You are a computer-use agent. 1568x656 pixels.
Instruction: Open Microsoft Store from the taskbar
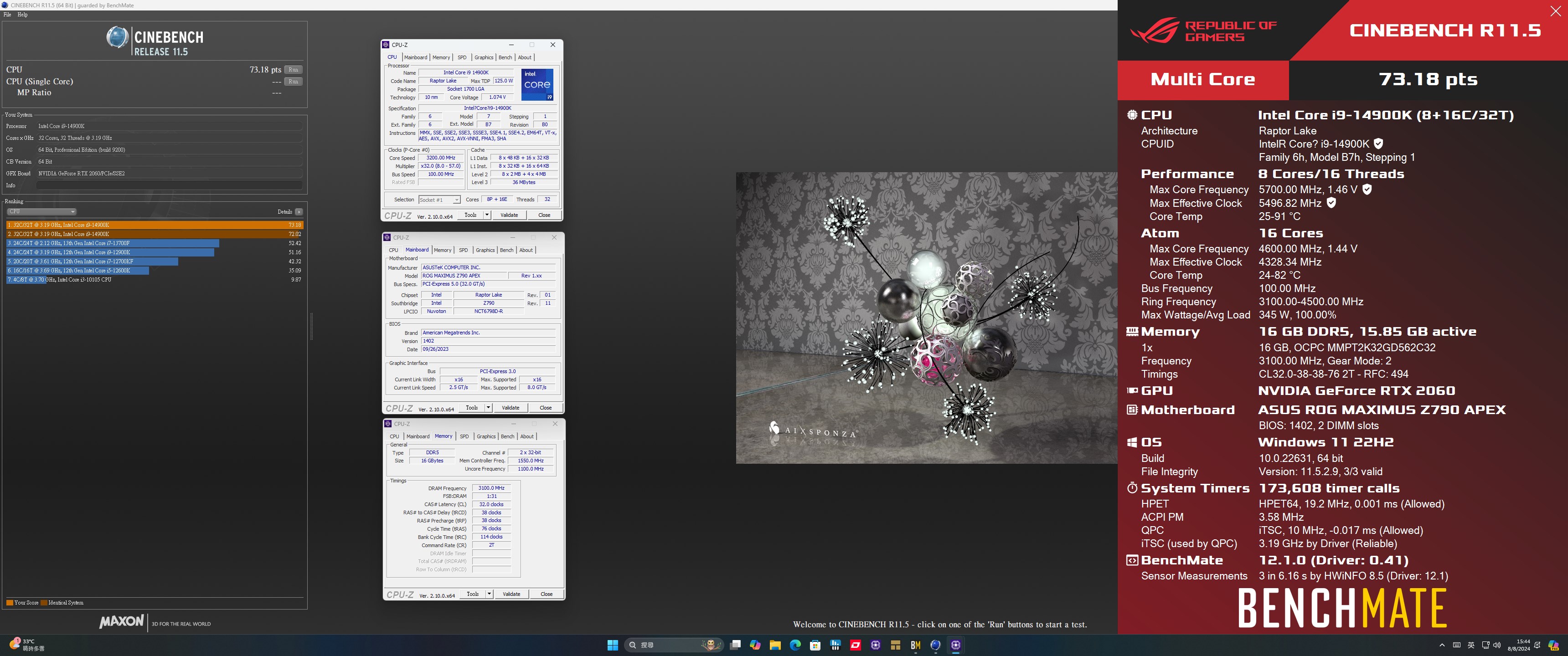pos(815,645)
